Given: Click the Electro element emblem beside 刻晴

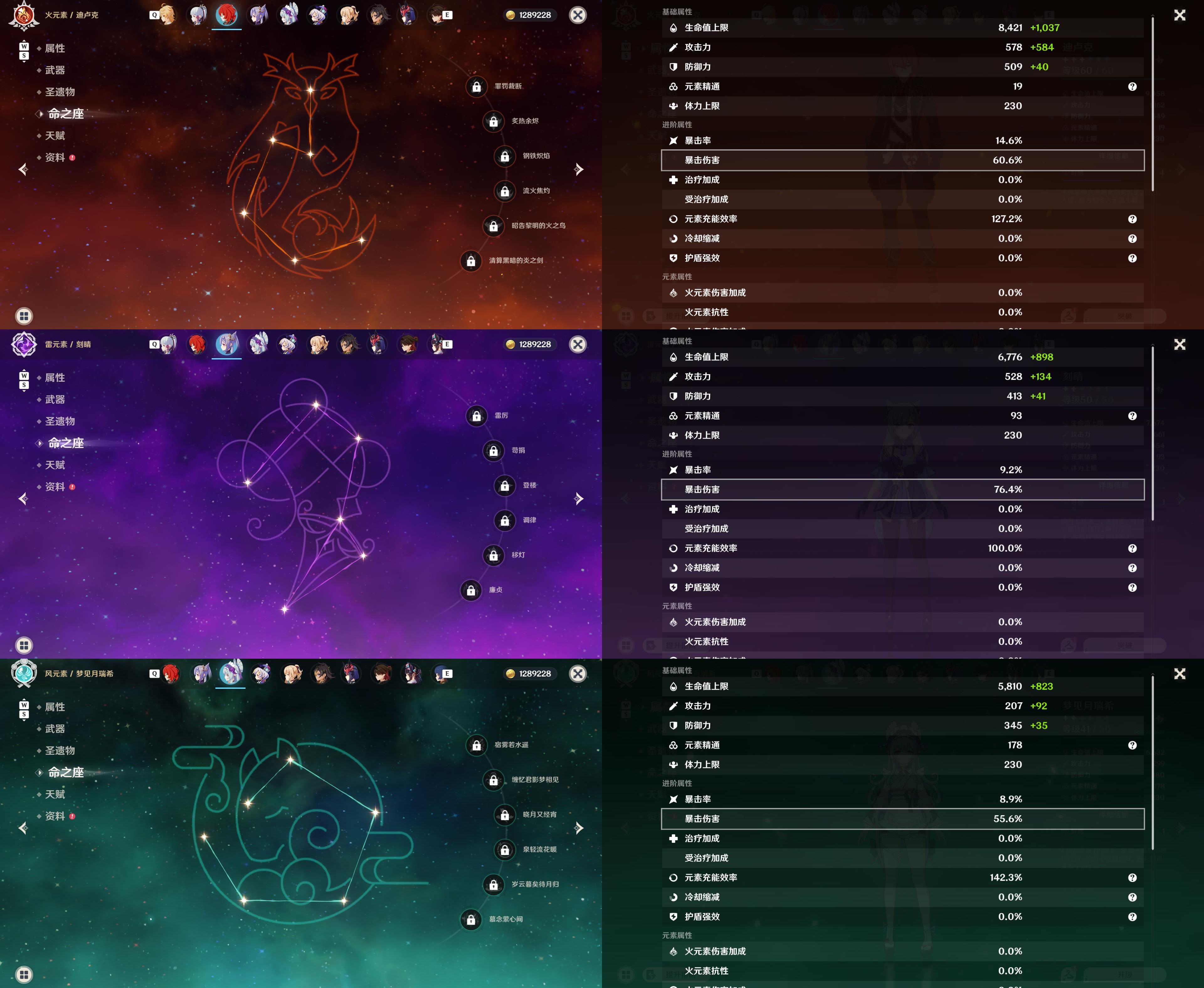Looking at the screenshot, I should (x=24, y=344).
